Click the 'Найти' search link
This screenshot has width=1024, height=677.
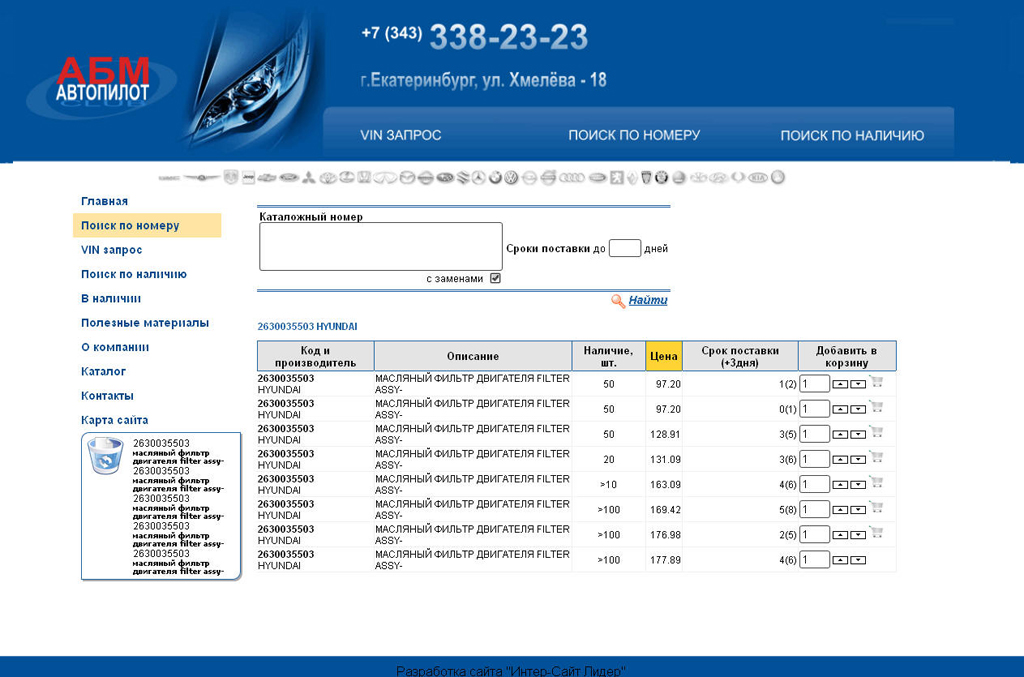point(648,300)
